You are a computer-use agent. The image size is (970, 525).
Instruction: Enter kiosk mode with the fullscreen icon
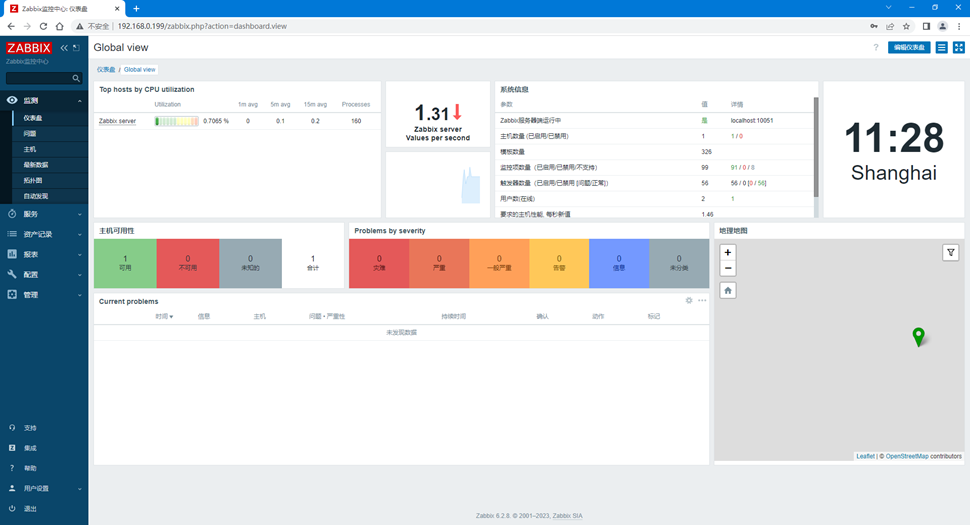coord(959,48)
